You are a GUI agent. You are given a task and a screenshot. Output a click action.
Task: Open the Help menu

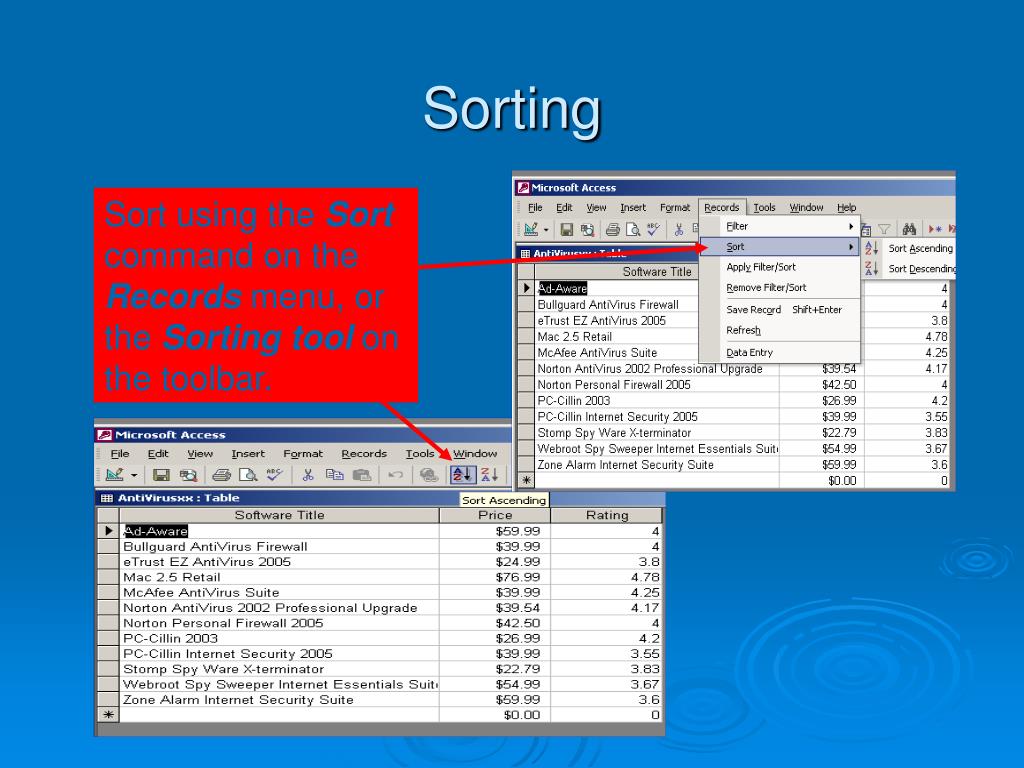pyautogui.click(x=846, y=208)
